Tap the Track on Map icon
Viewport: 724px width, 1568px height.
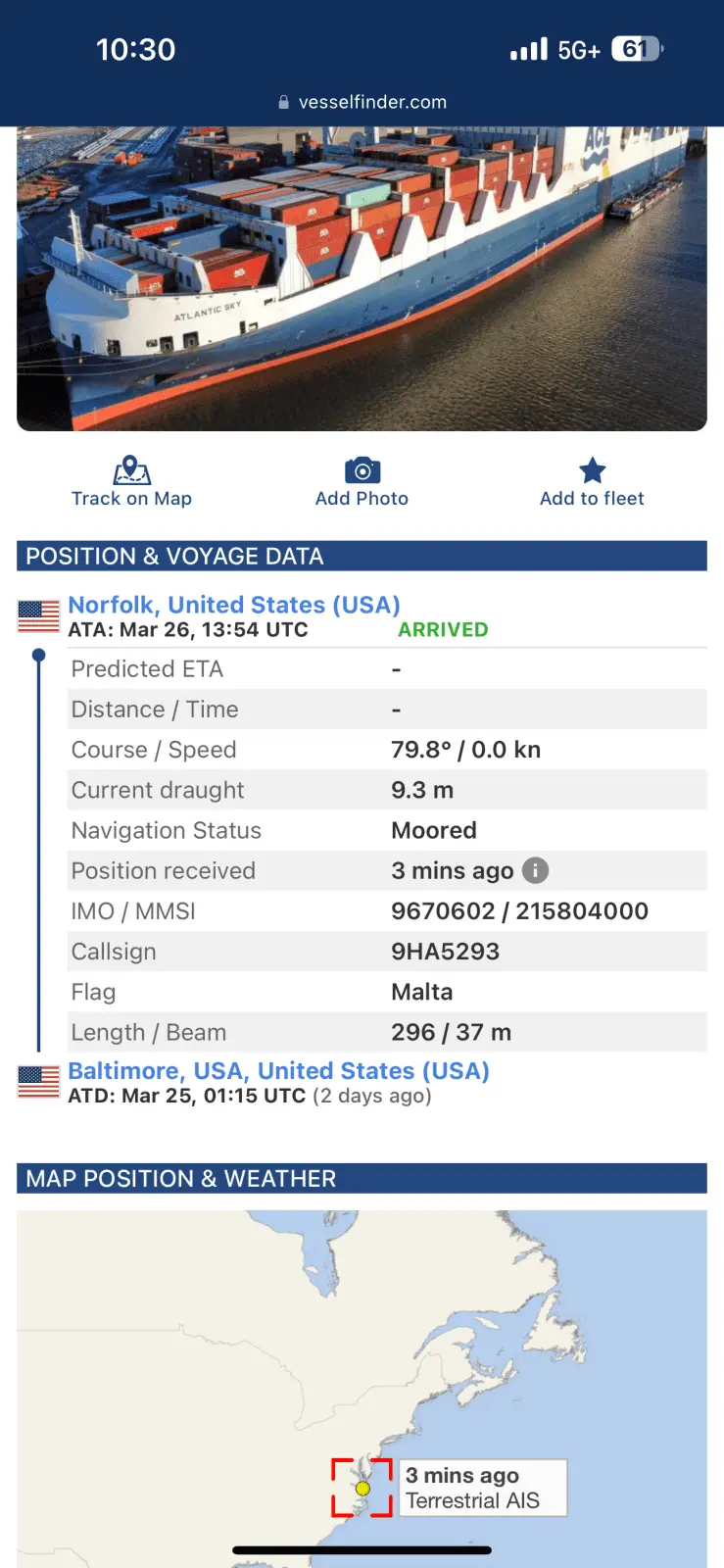[x=131, y=470]
